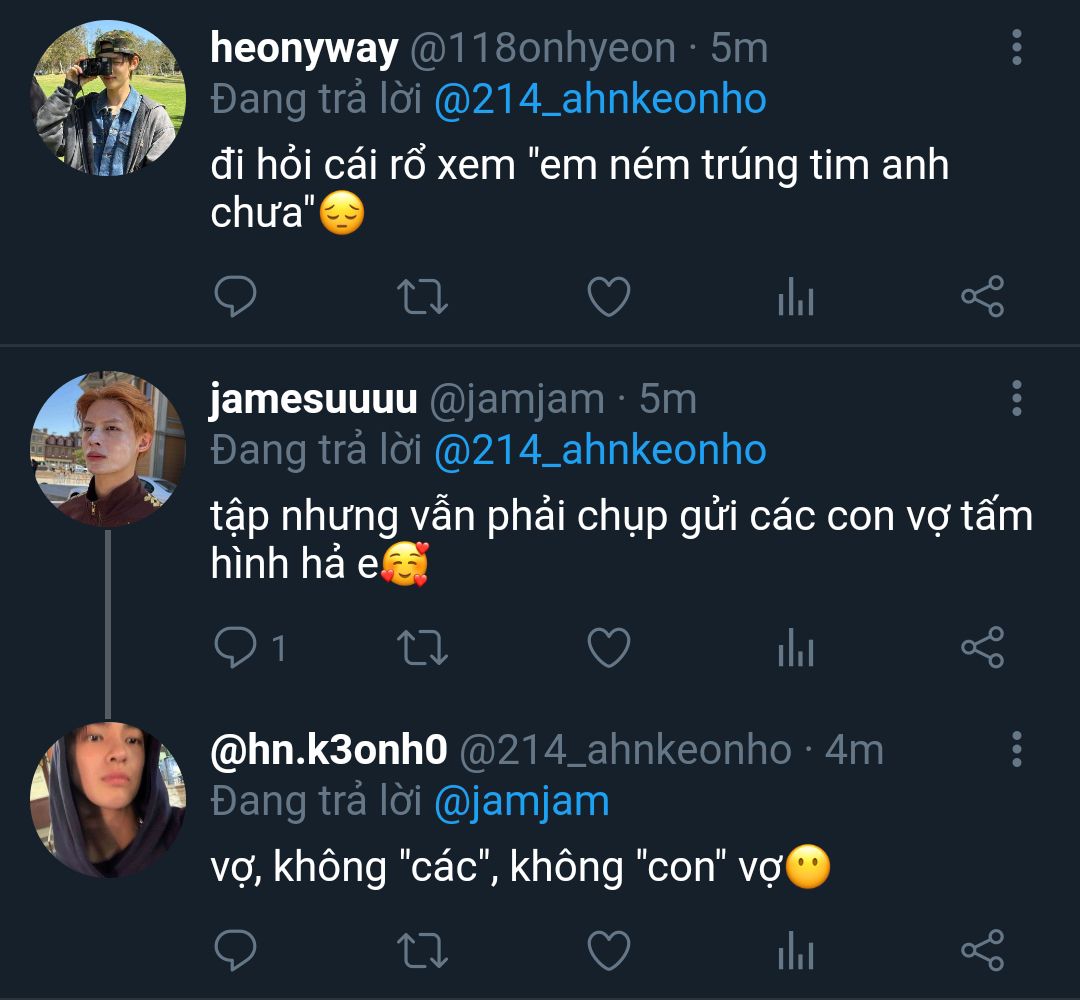Image resolution: width=1080 pixels, height=1000 pixels.
Task: Share jamesuuuu's tweet
Action: pyautogui.click(x=982, y=649)
